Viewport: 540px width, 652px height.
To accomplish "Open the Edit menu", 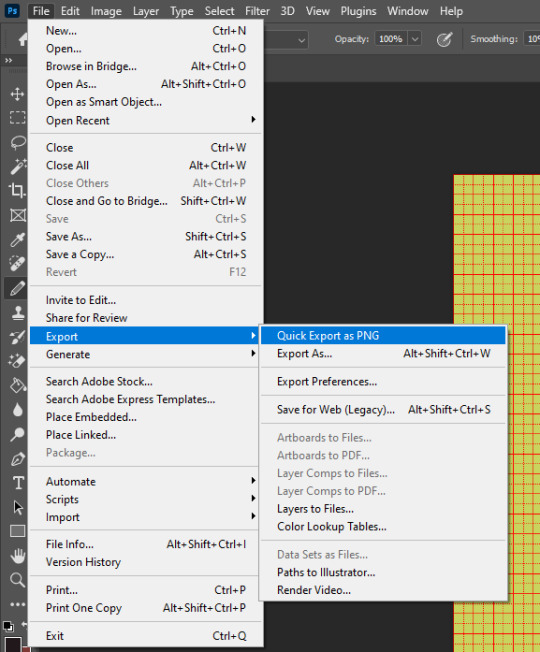I will point(70,11).
